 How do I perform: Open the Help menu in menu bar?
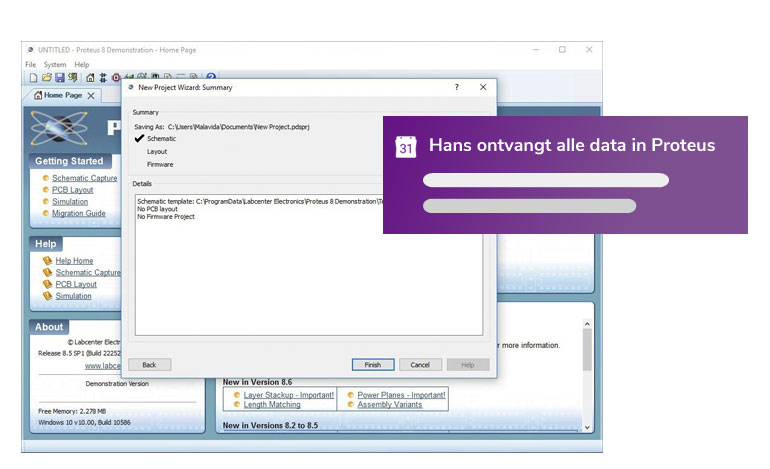82,64
